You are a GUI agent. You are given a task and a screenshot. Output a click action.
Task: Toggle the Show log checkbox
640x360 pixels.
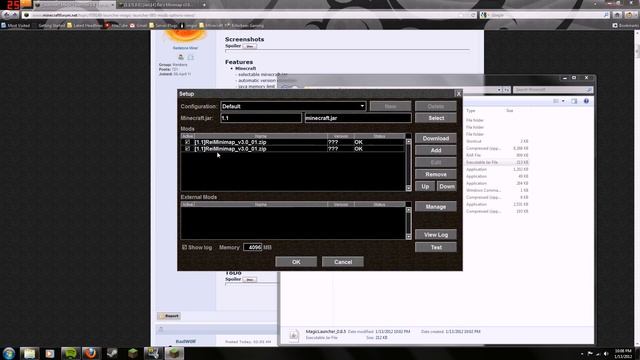184,247
